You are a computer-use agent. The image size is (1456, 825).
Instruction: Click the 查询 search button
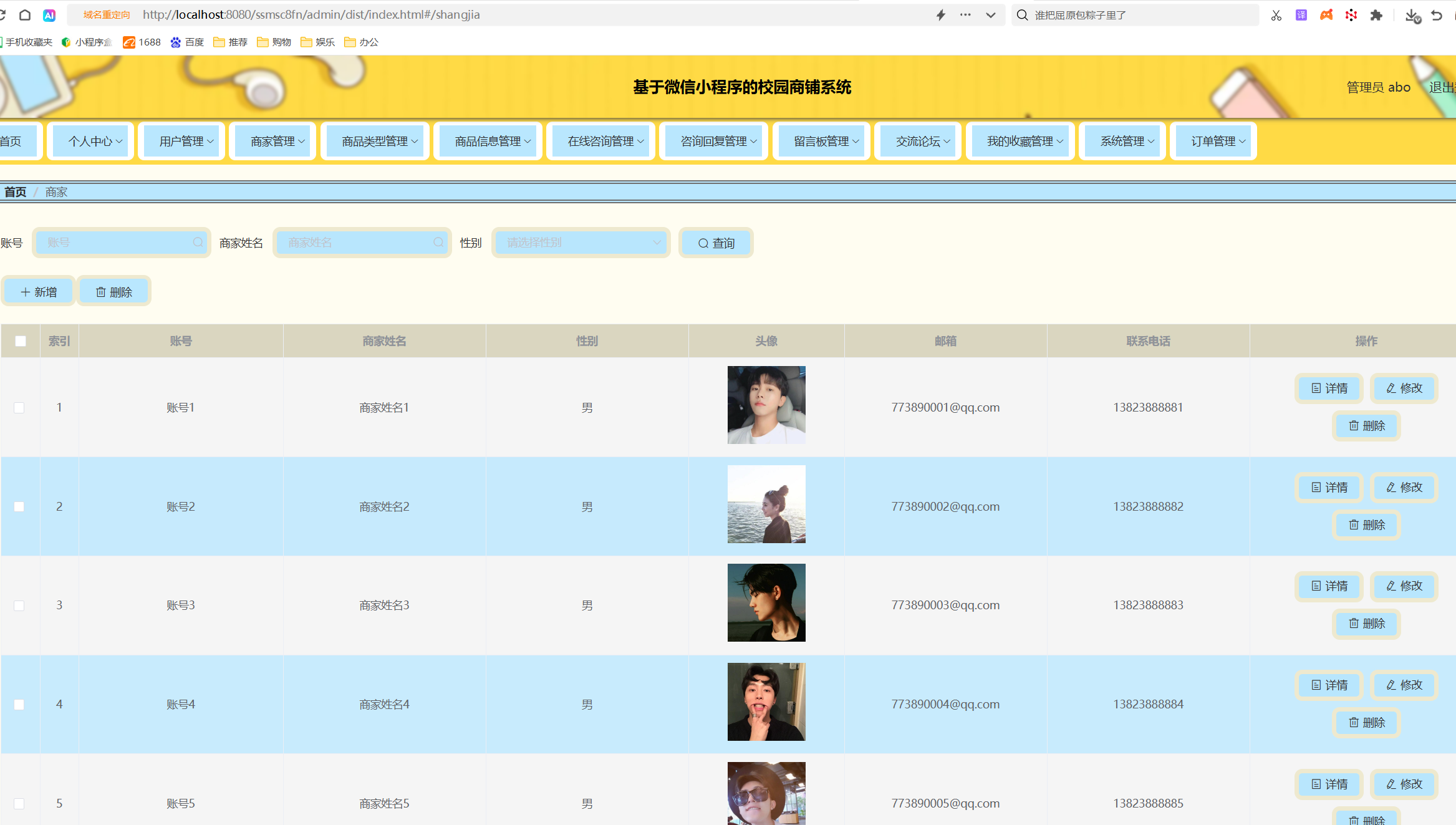tap(716, 243)
